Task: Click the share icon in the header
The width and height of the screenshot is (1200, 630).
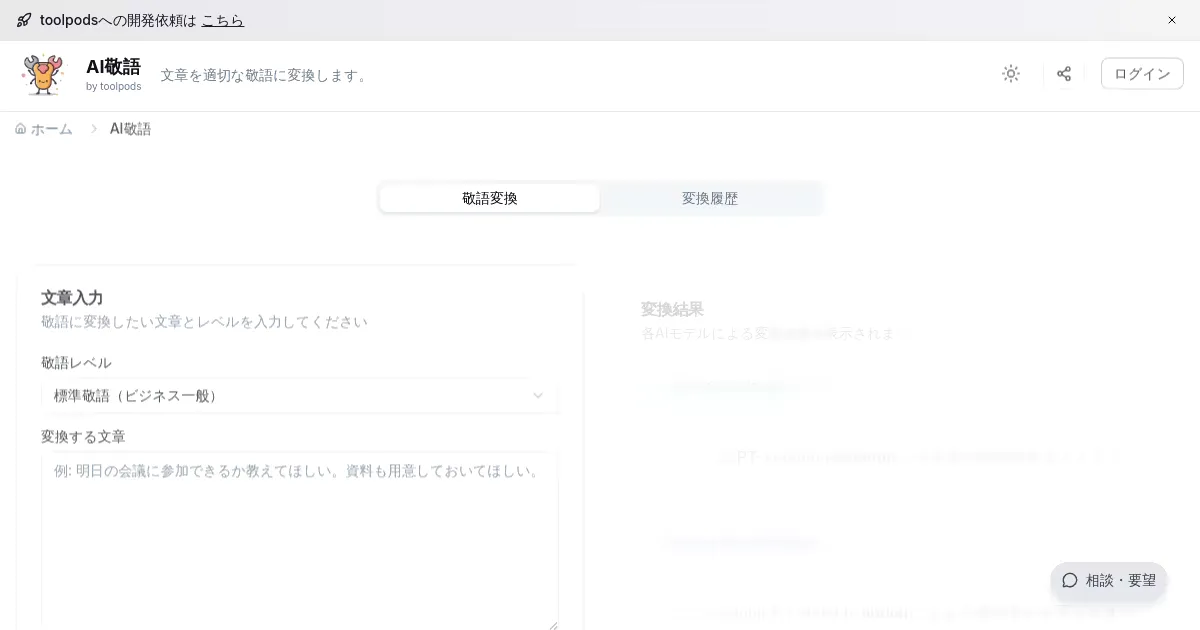Action: (1064, 74)
